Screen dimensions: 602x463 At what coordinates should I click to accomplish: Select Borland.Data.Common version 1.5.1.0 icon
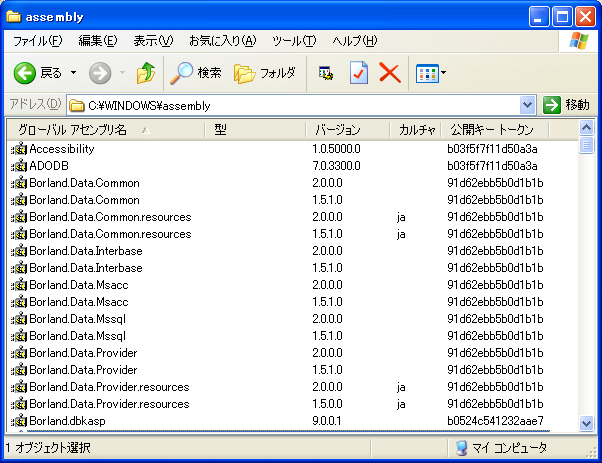click(x=19, y=200)
